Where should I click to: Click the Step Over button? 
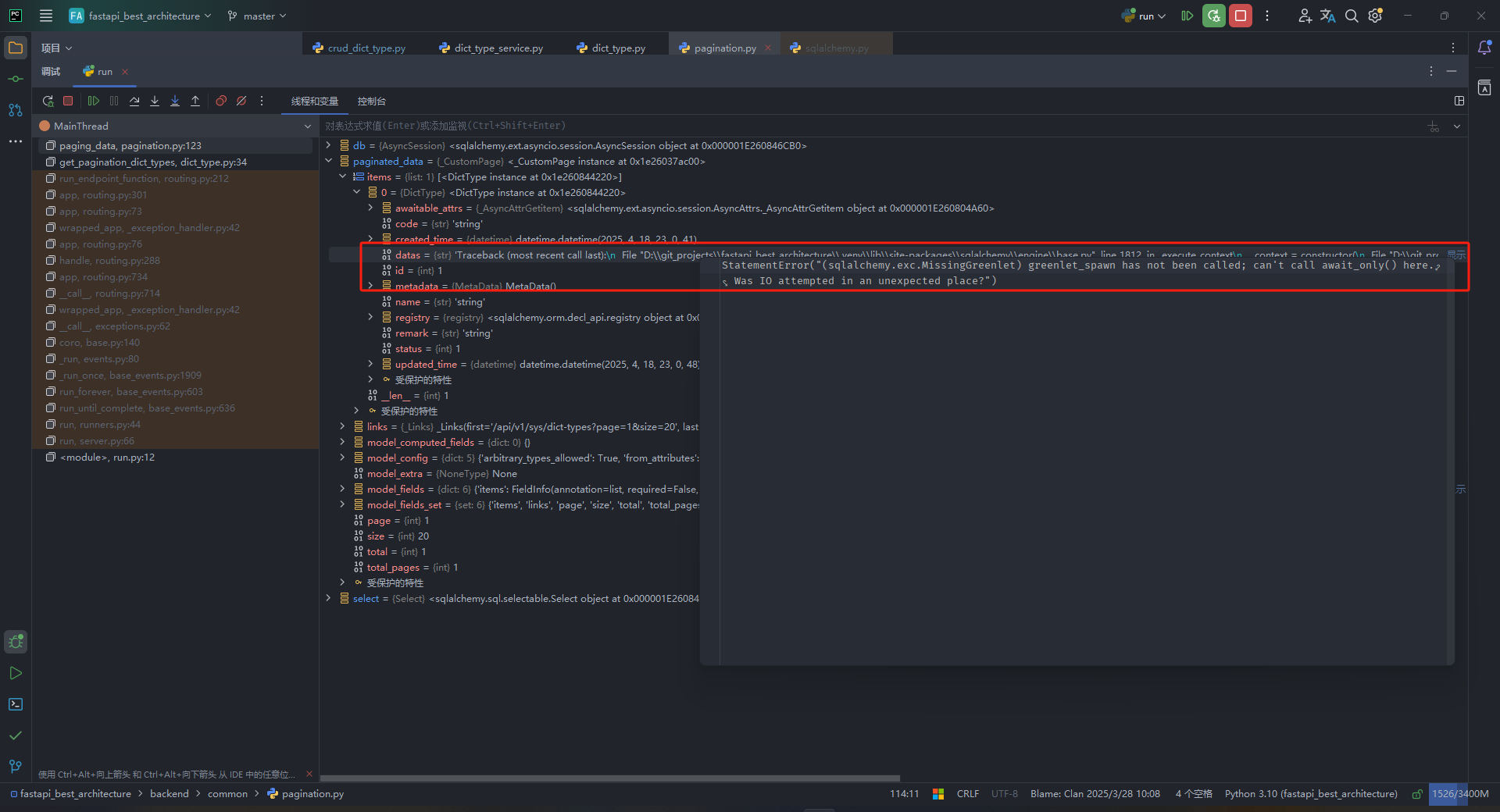pos(134,101)
